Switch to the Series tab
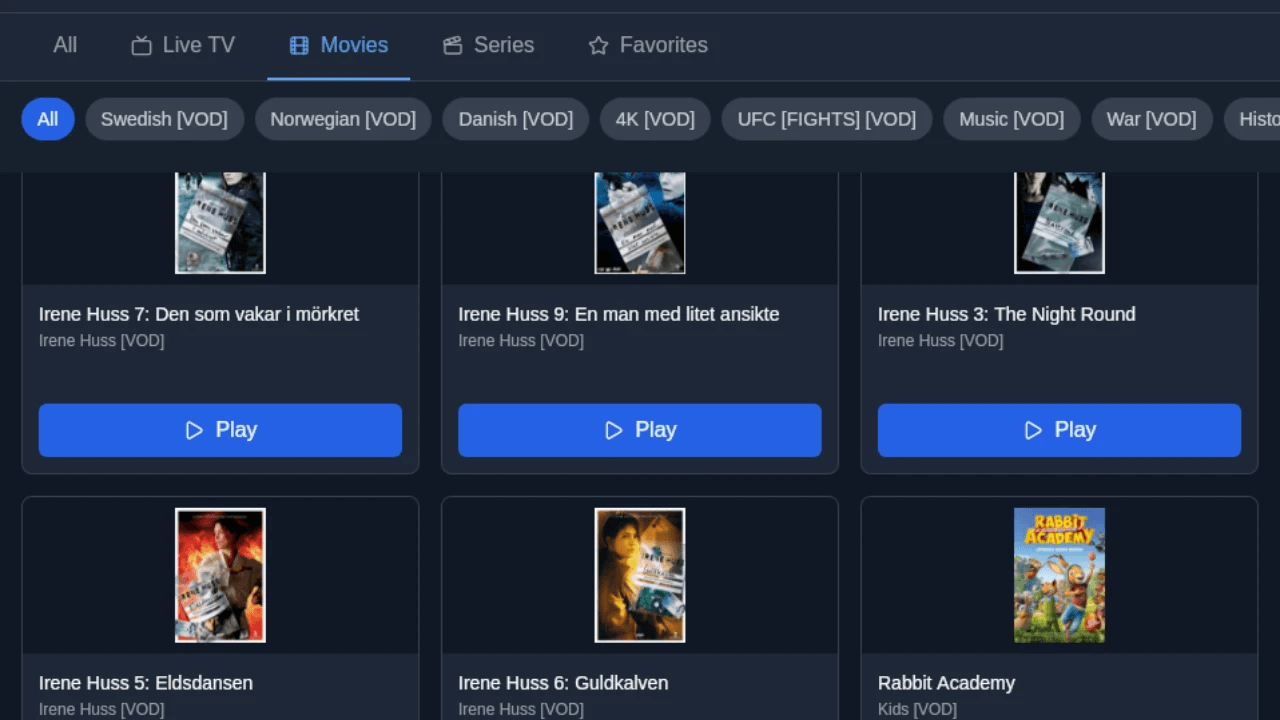The height and width of the screenshot is (720, 1280). point(488,45)
